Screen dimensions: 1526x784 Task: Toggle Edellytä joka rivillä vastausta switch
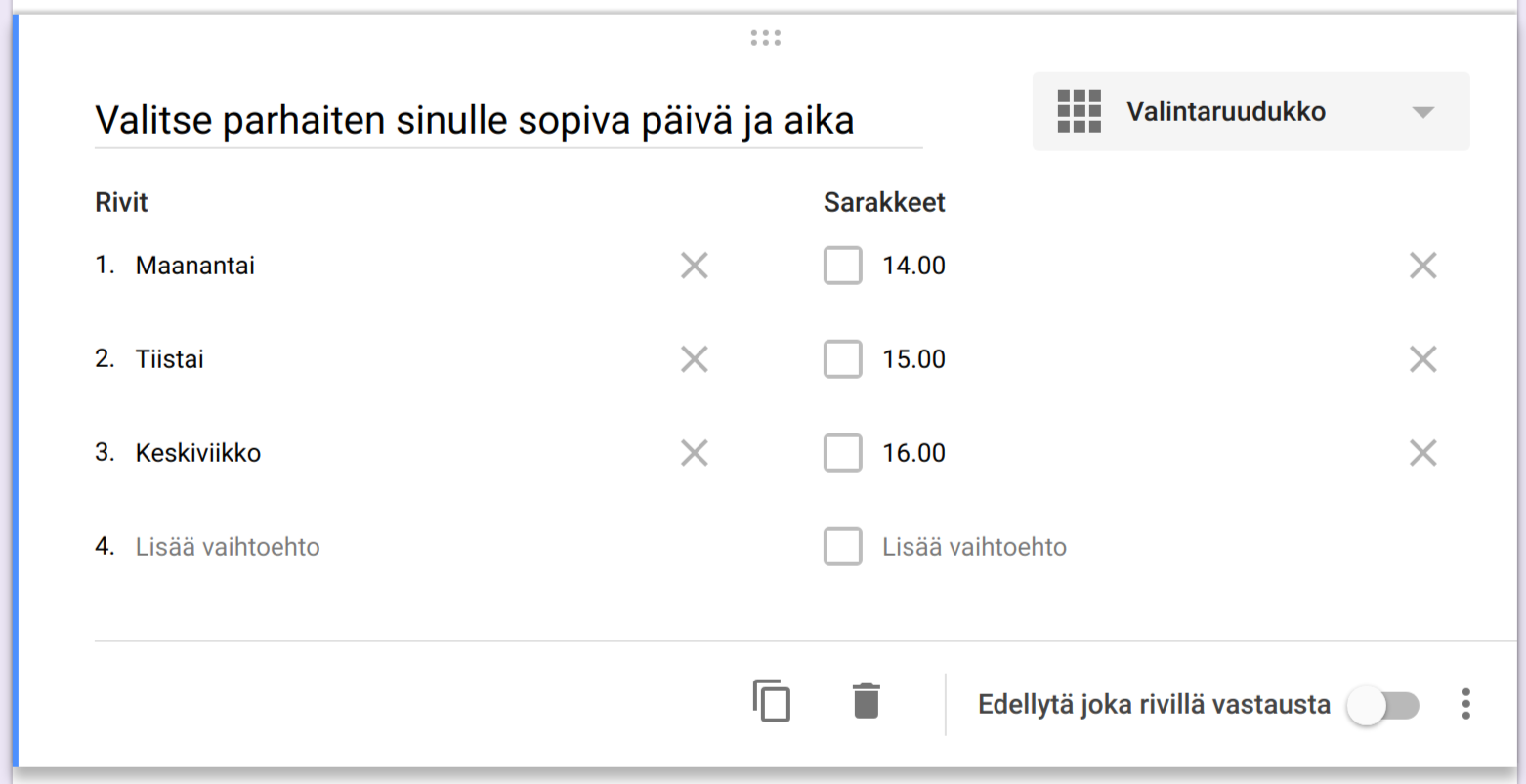click(x=1382, y=705)
